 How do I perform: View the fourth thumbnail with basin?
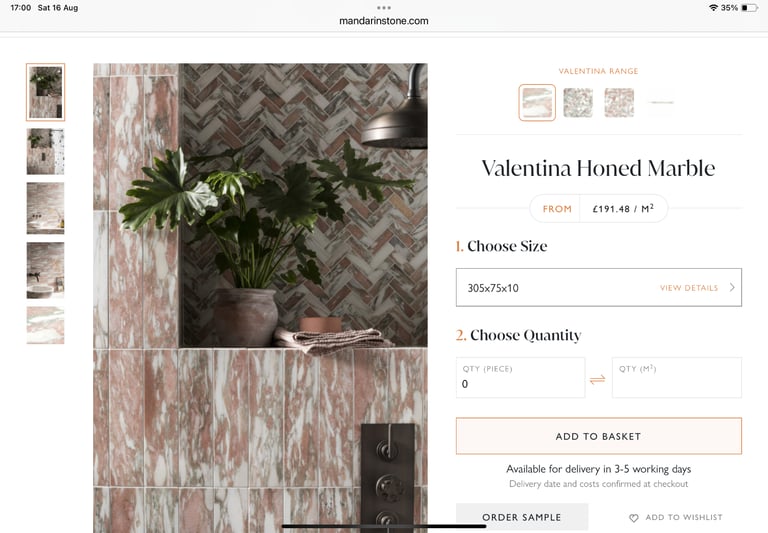46,270
